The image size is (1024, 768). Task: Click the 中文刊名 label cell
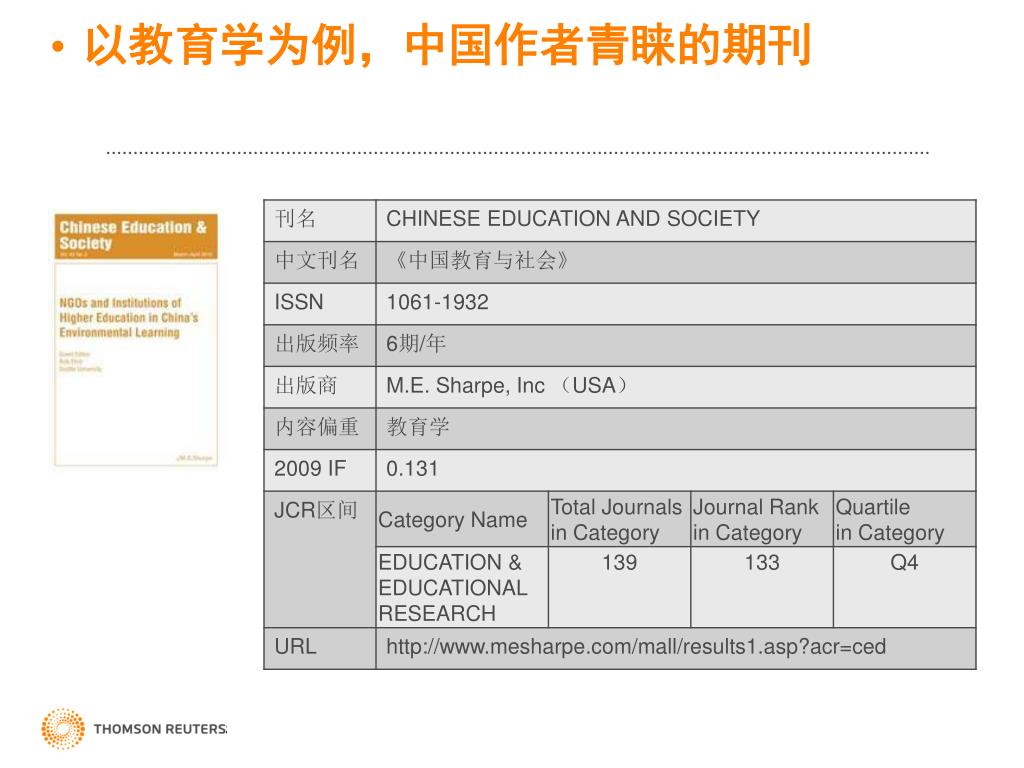click(x=320, y=262)
